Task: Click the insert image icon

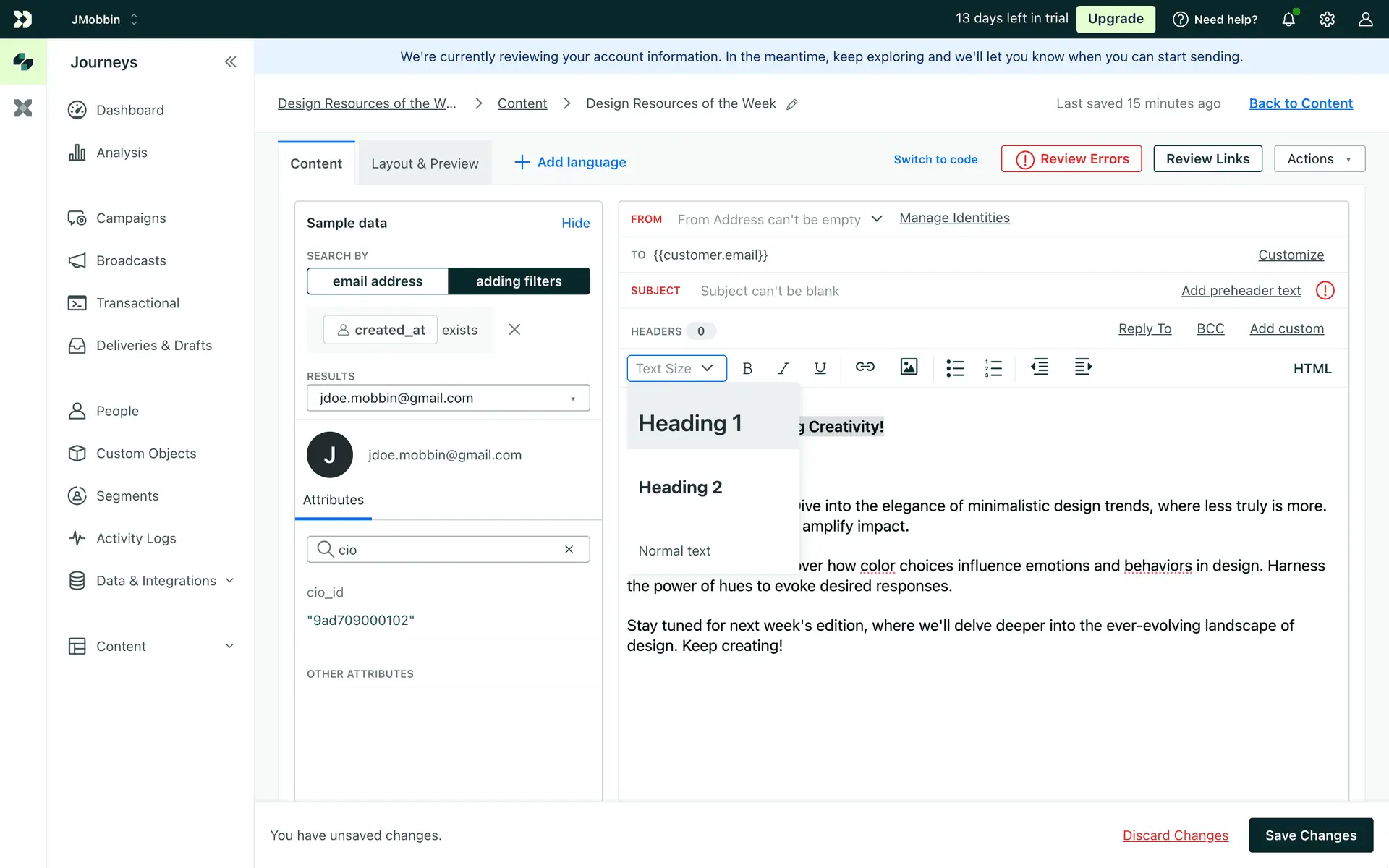Action: click(x=909, y=367)
